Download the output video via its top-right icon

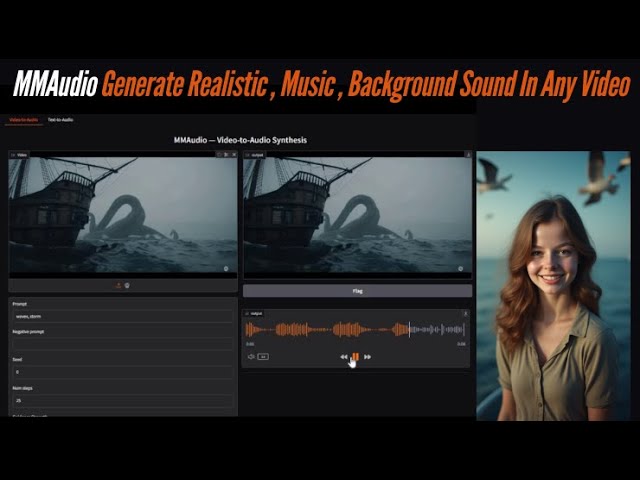(x=468, y=155)
